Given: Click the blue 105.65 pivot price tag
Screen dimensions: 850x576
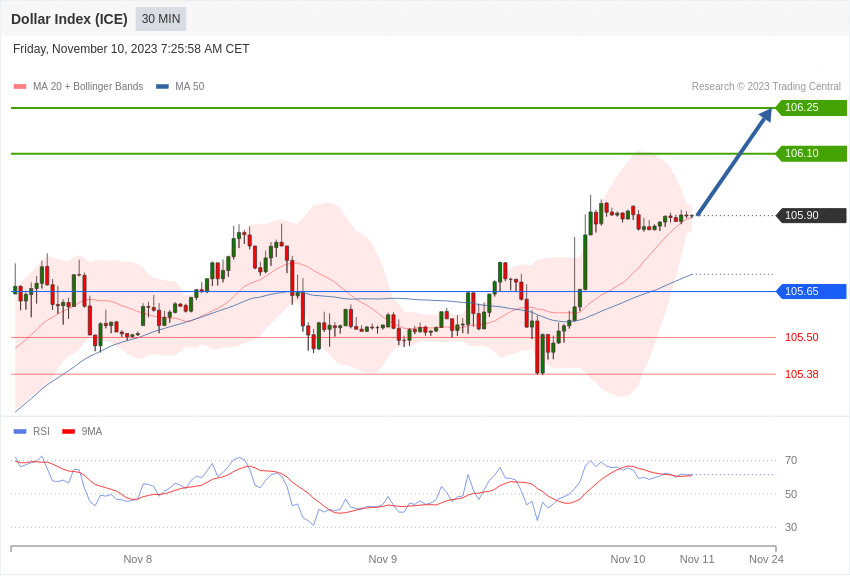Looking at the screenshot, I should point(811,292).
